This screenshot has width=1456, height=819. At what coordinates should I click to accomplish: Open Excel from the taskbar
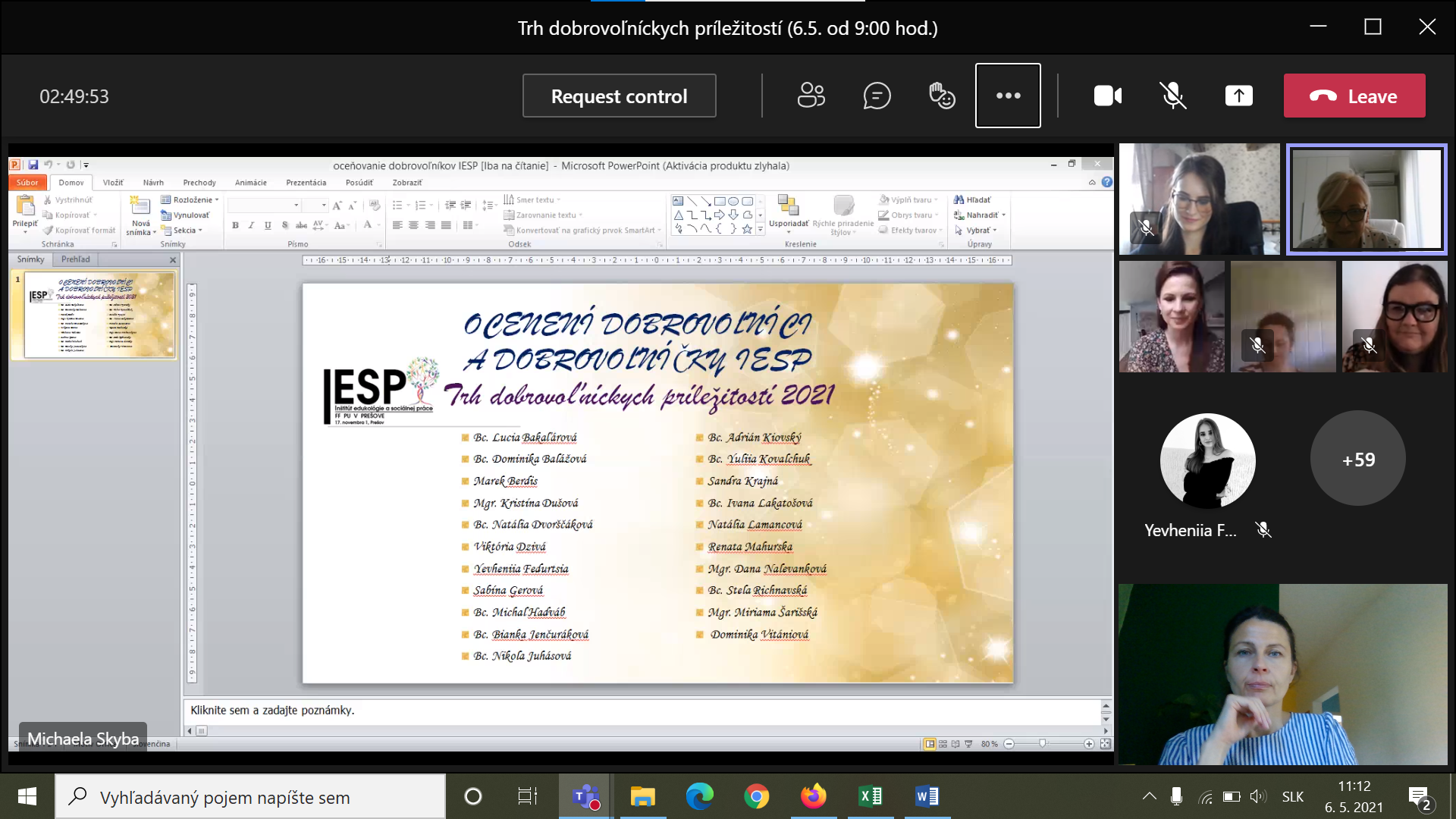(870, 796)
